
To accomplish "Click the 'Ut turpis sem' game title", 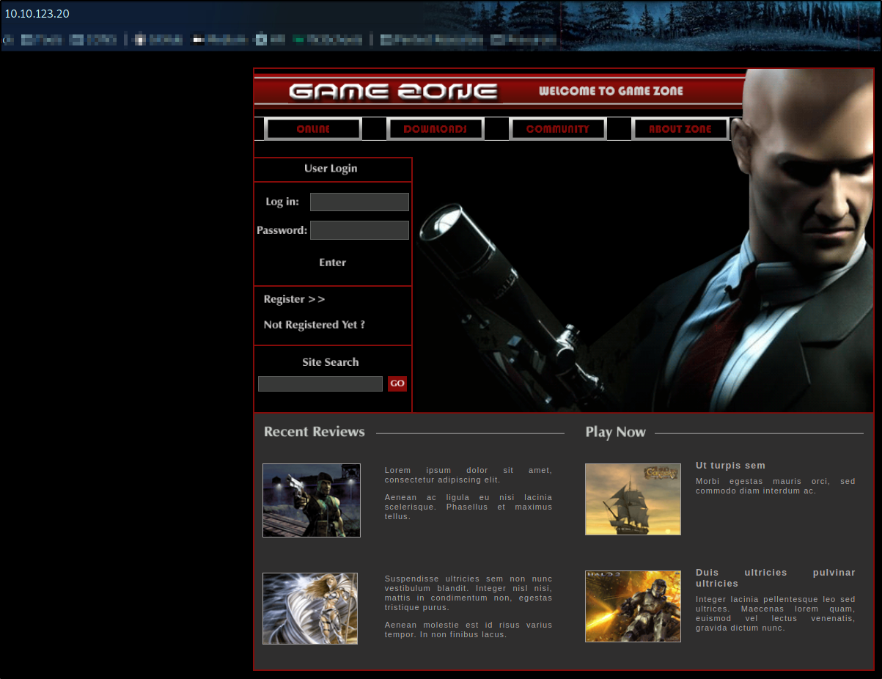I will pos(730,466).
